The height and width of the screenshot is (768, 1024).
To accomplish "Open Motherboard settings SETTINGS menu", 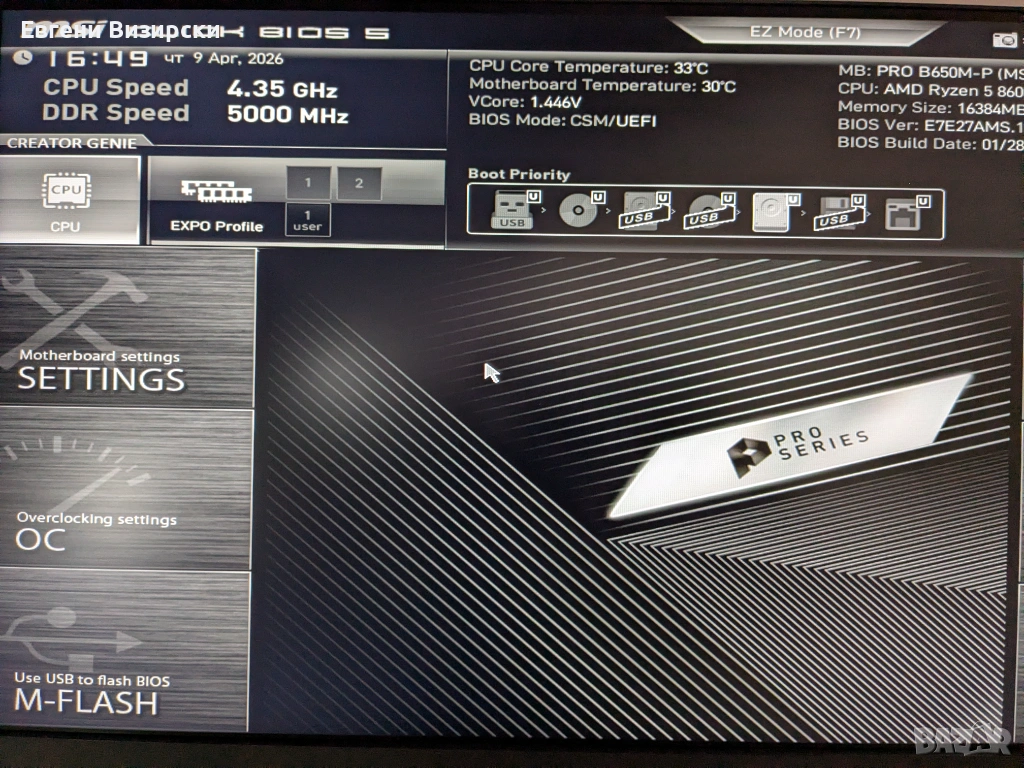I will (127, 327).
